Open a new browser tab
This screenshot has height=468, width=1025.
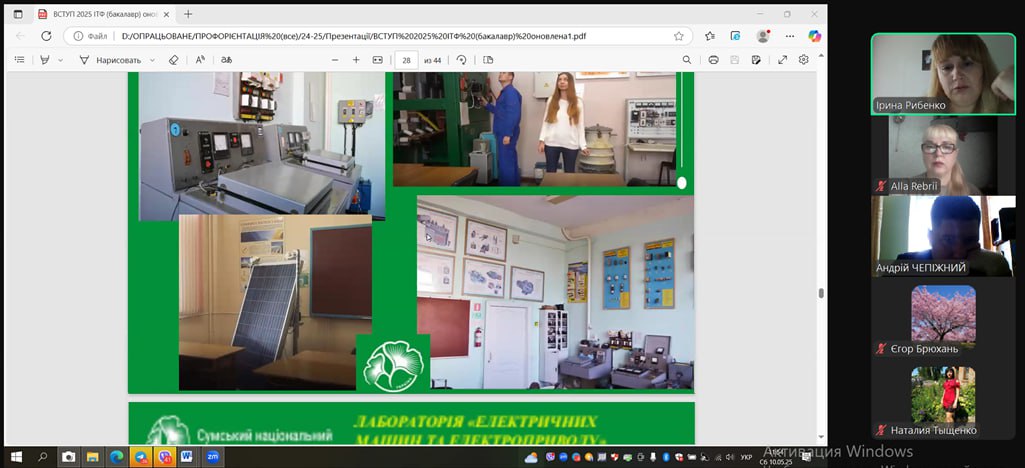(x=188, y=14)
